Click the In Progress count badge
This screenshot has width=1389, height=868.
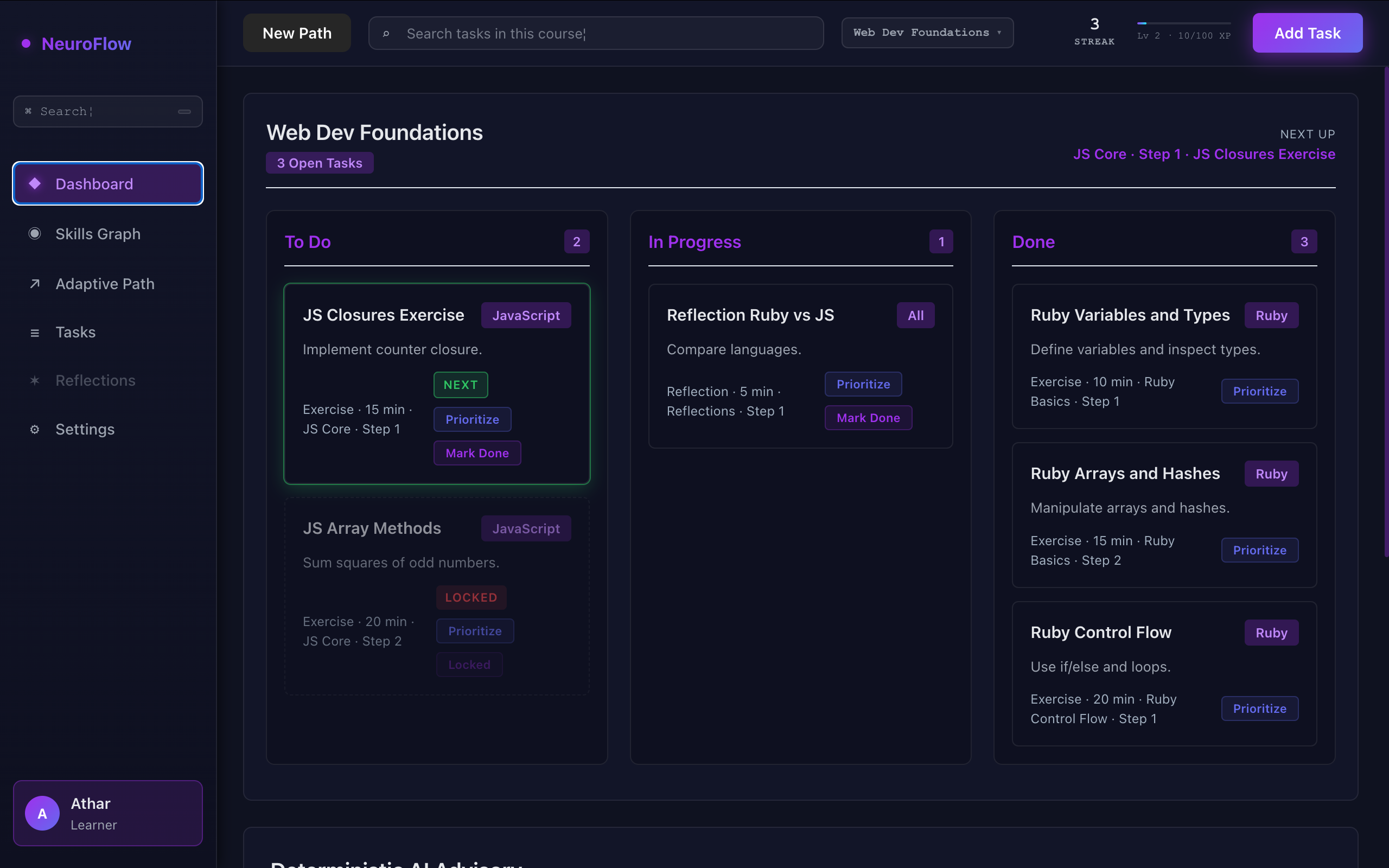point(941,242)
